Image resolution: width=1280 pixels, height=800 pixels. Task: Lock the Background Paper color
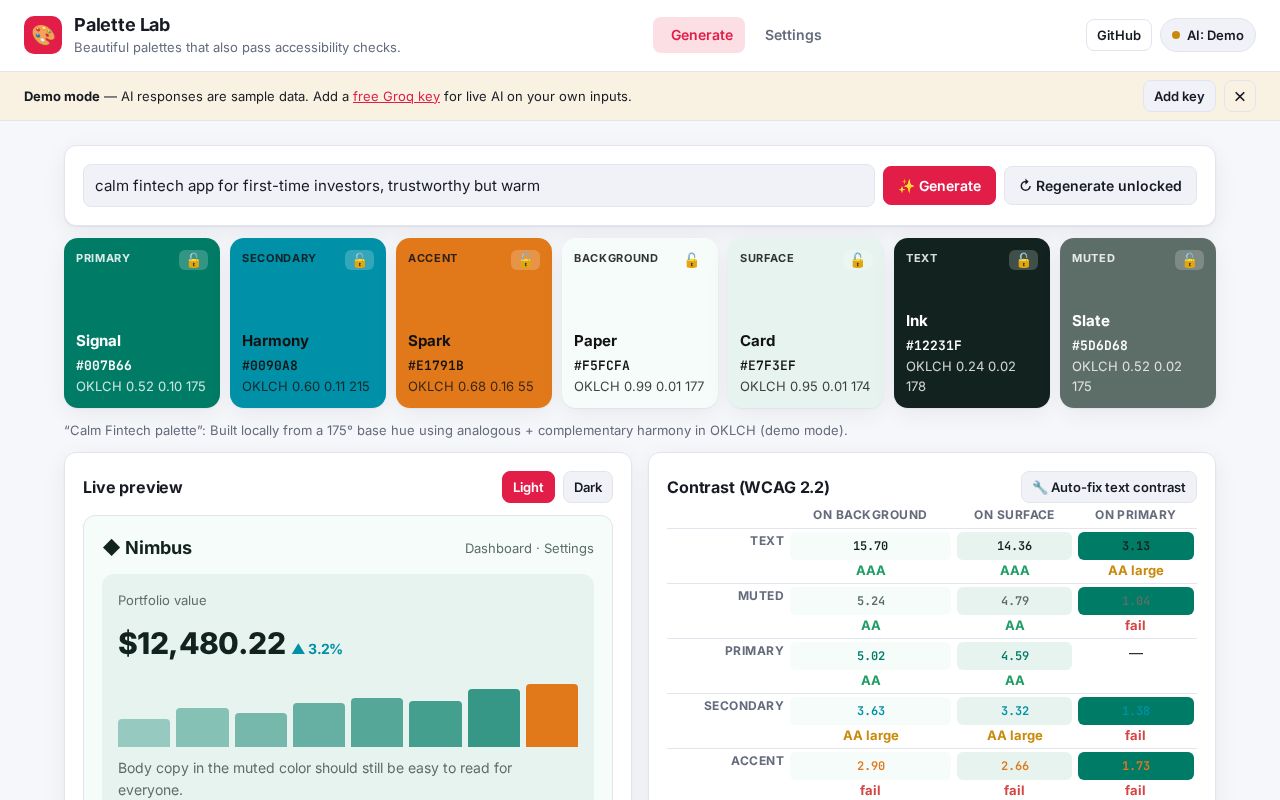[692, 260]
